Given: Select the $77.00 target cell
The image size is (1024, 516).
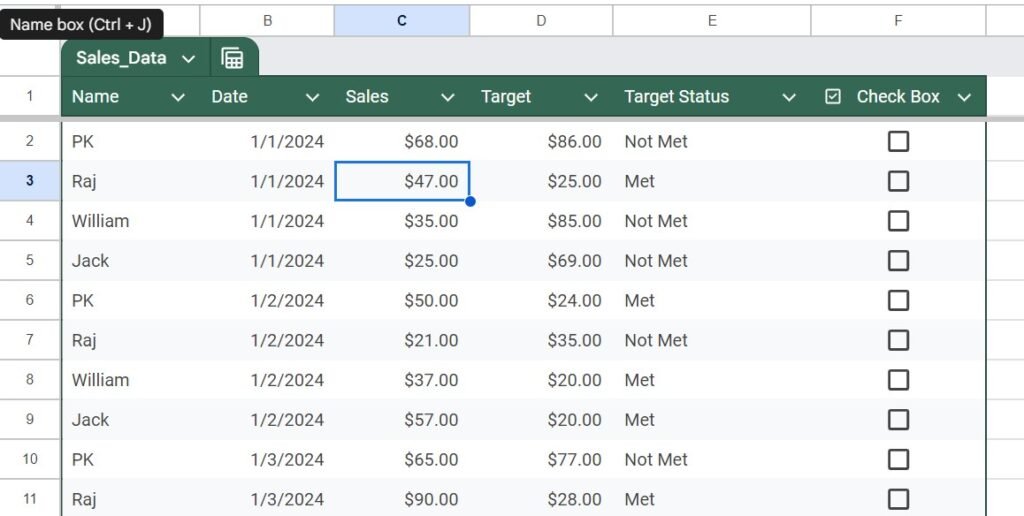Looking at the screenshot, I should 541,459.
